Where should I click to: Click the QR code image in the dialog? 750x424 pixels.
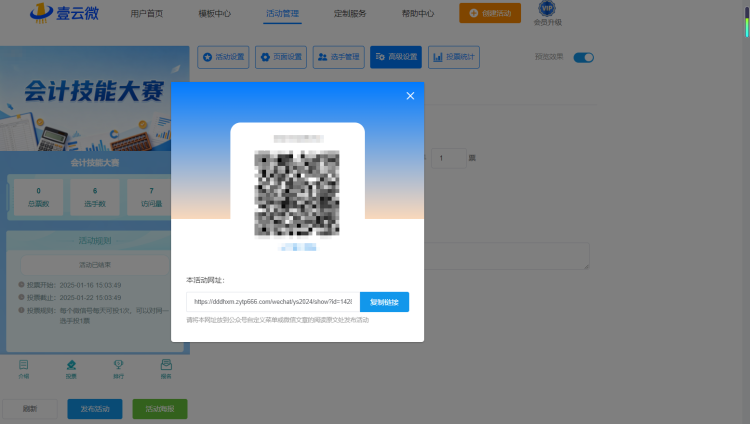coord(297,193)
